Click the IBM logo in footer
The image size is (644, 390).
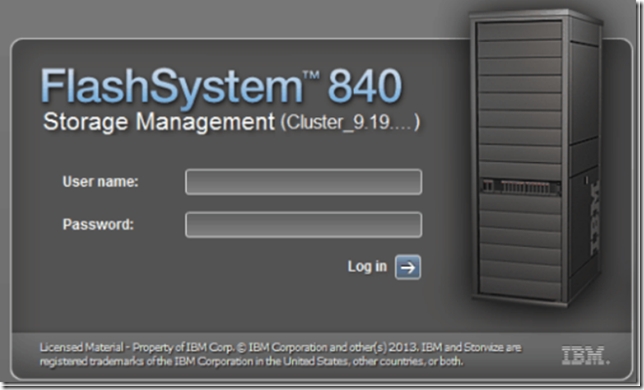point(585,355)
